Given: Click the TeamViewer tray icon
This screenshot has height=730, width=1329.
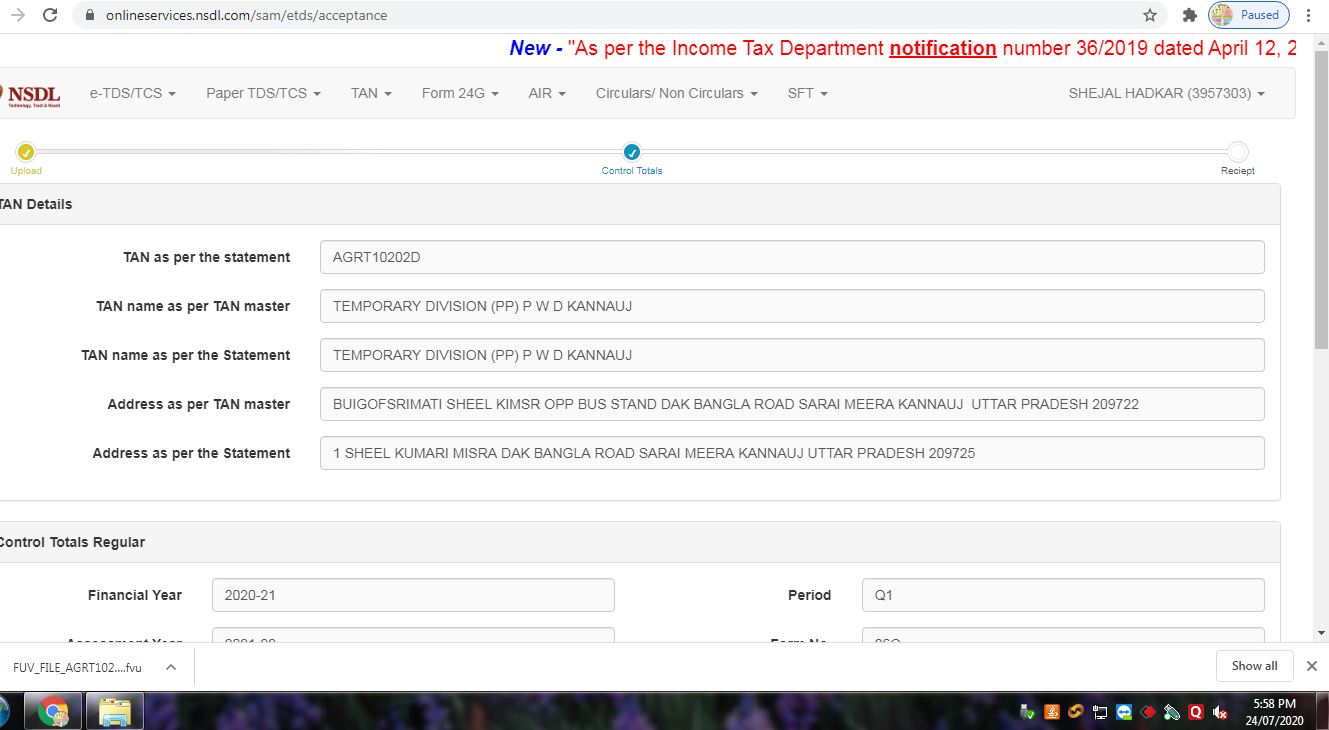Looking at the screenshot, I should click(1123, 712).
